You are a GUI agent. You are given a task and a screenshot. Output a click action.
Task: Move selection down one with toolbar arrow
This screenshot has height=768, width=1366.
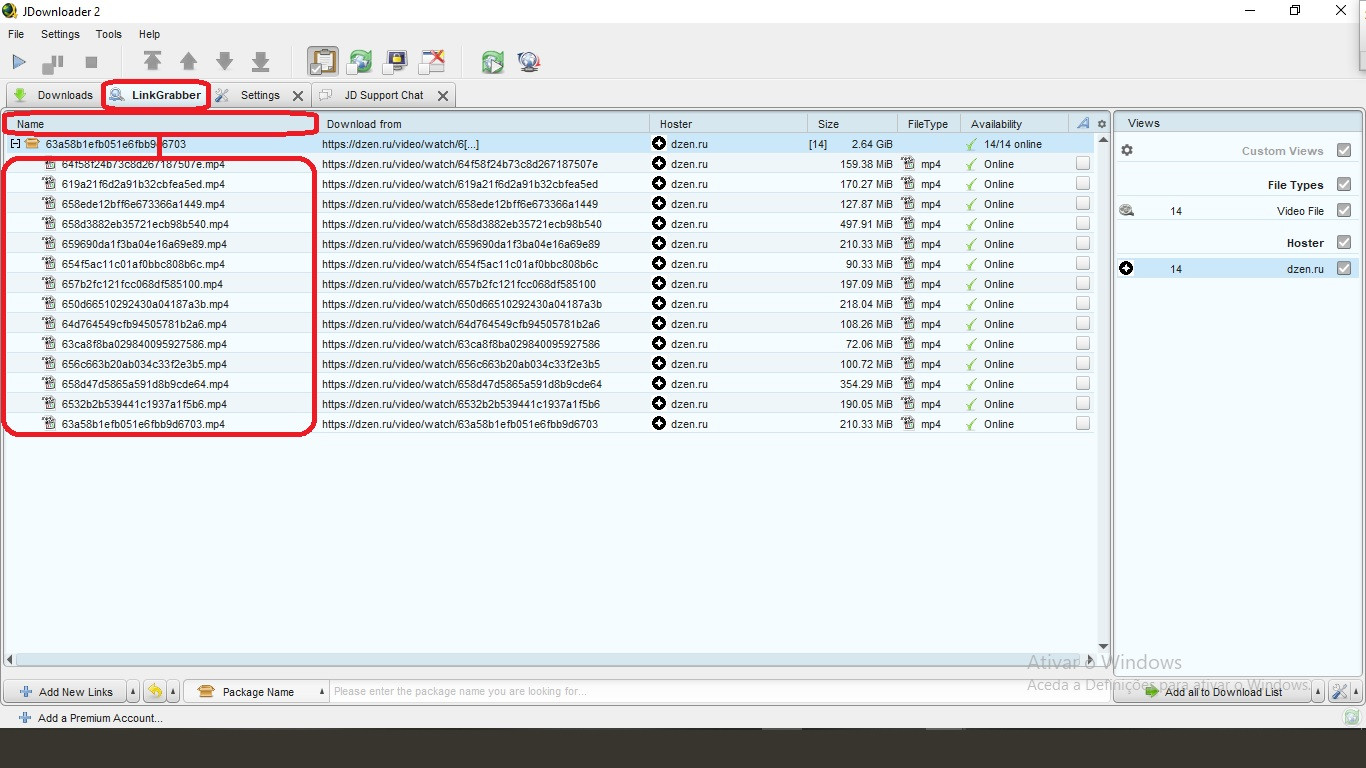coord(225,62)
